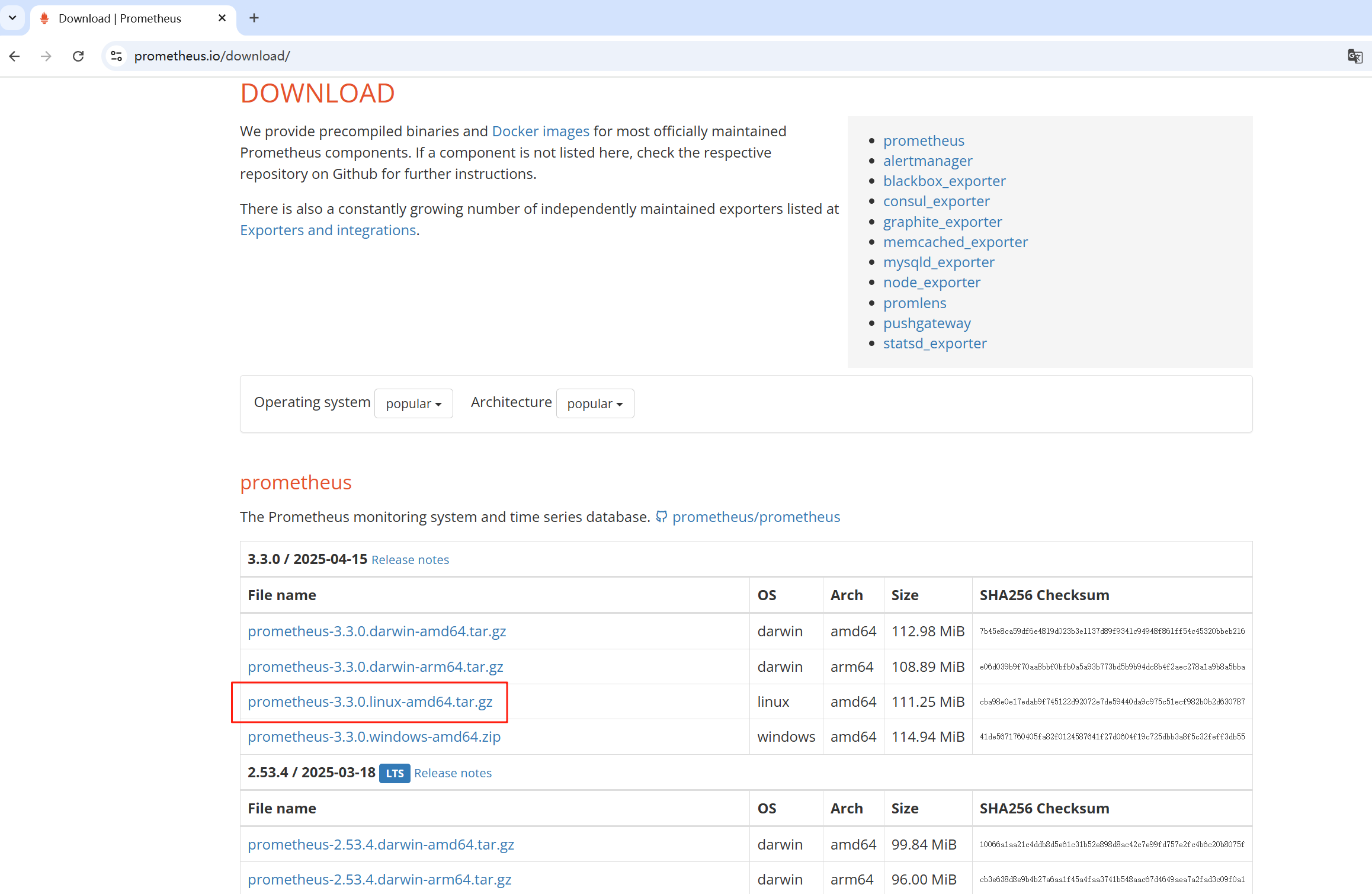Expand the Operating system popular dropdown
This screenshot has width=1372, height=894.
pyautogui.click(x=413, y=403)
